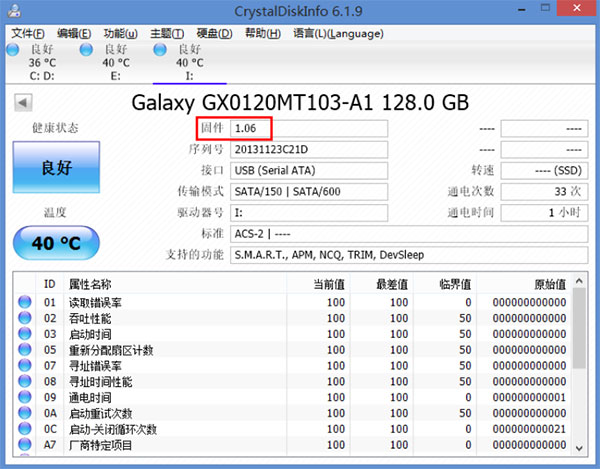The image size is (600, 469).
Task: Select the 05 重新分配扇区计数 row
Action: (x=292, y=350)
